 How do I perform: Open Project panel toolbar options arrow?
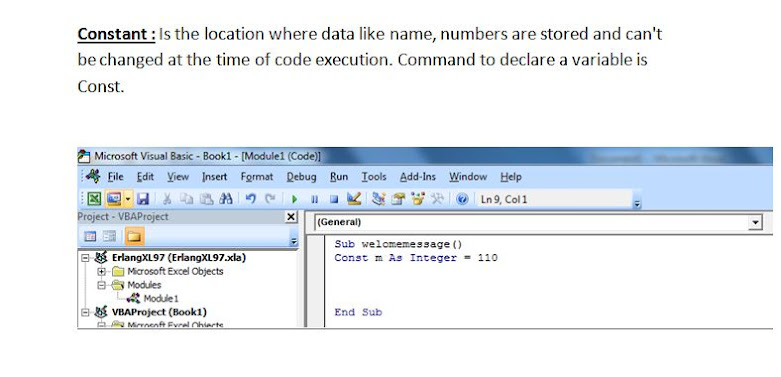294,241
